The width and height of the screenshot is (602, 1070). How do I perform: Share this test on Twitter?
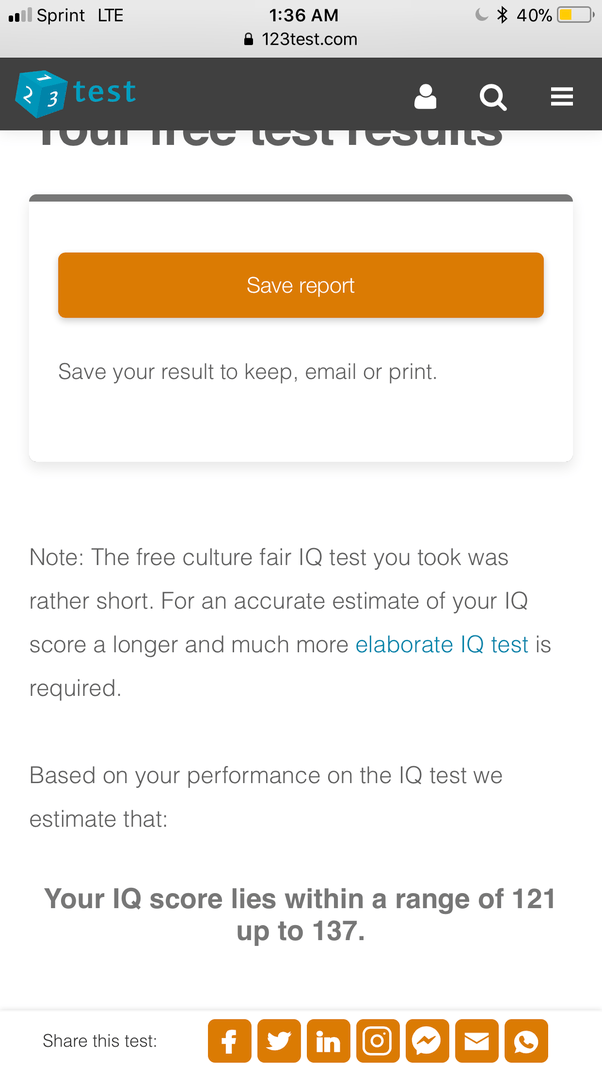(278, 1041)
